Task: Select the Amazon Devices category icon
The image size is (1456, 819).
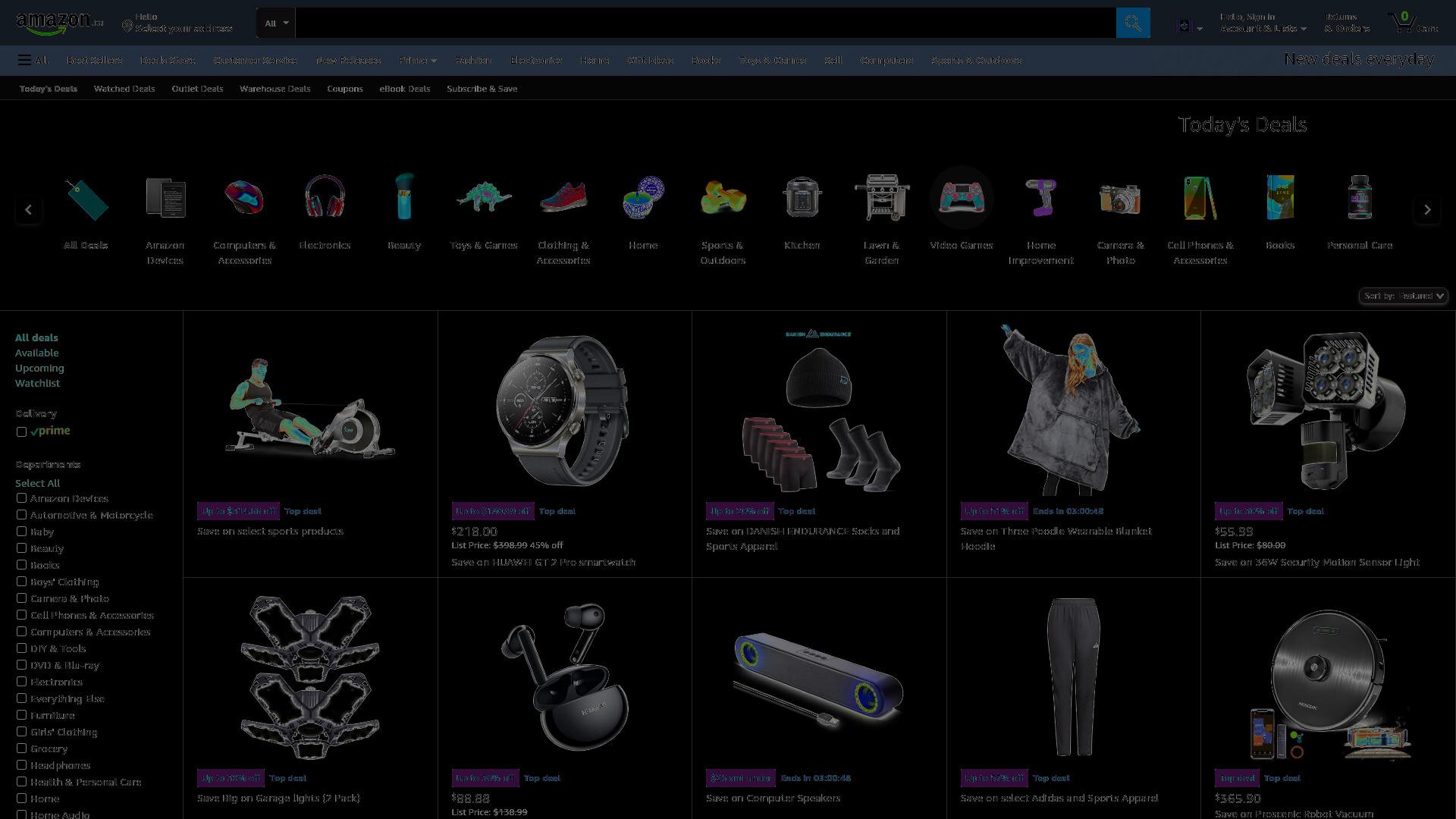Action: [x=165, y=198]
